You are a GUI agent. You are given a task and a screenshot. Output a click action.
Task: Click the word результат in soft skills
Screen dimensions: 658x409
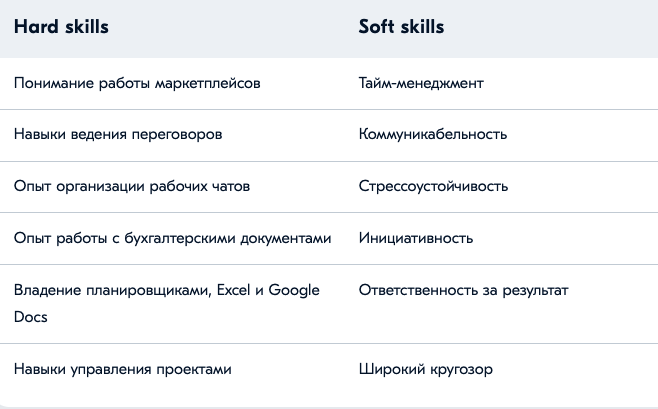pyautogui.click(x=535, y=291)
